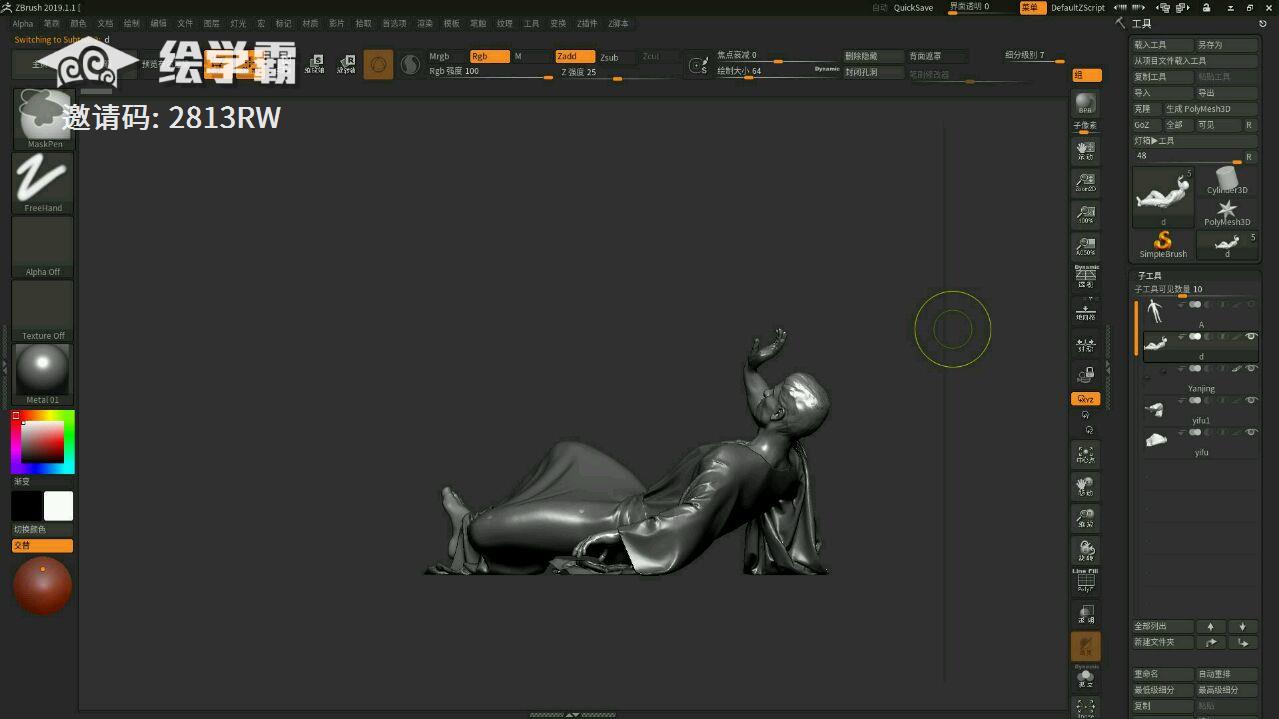The image size is (1279, 719).
Task: Toggle the Rgb button
Action: click(x=489, y=57)
